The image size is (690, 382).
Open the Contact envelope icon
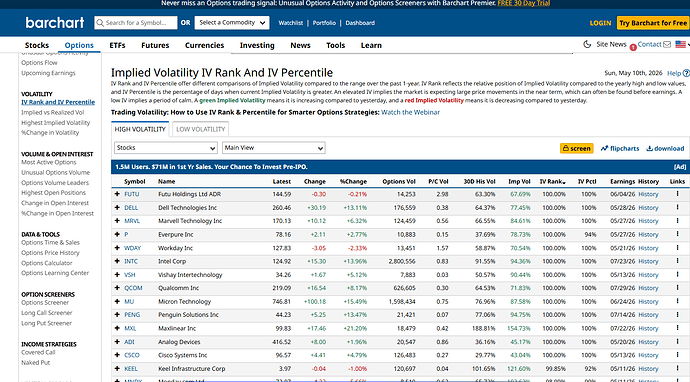667,44
